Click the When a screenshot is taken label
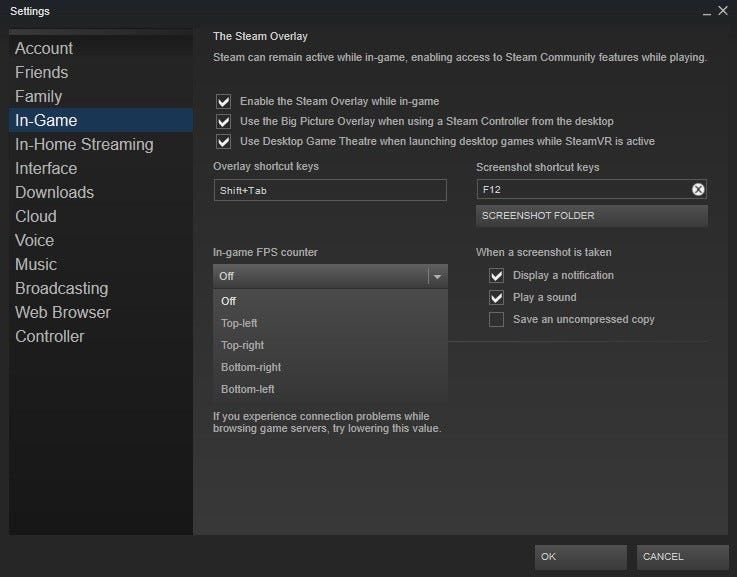 pos(544,252)
